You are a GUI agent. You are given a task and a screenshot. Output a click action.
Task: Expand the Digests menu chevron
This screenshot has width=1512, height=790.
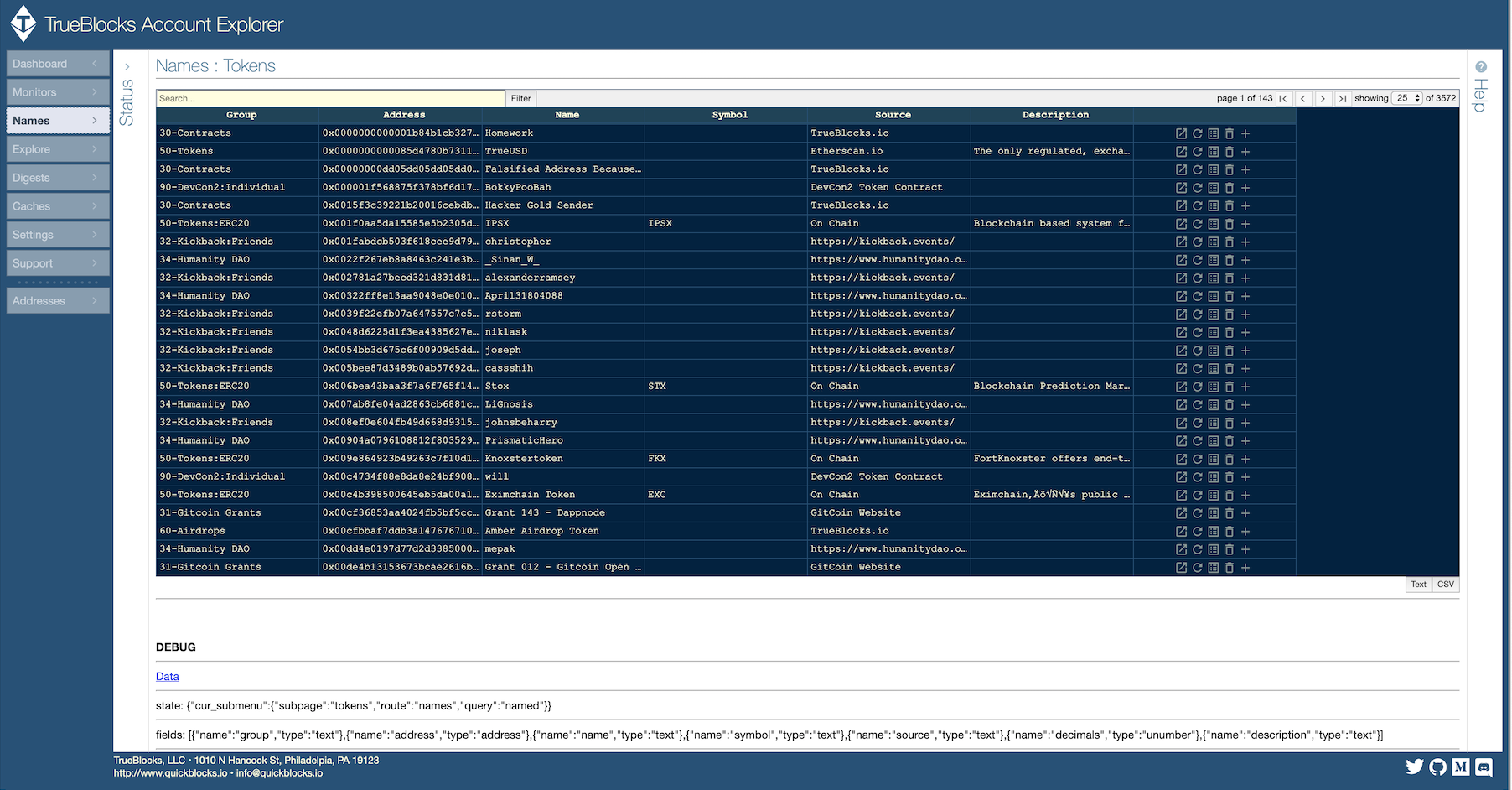pos(95,178)
